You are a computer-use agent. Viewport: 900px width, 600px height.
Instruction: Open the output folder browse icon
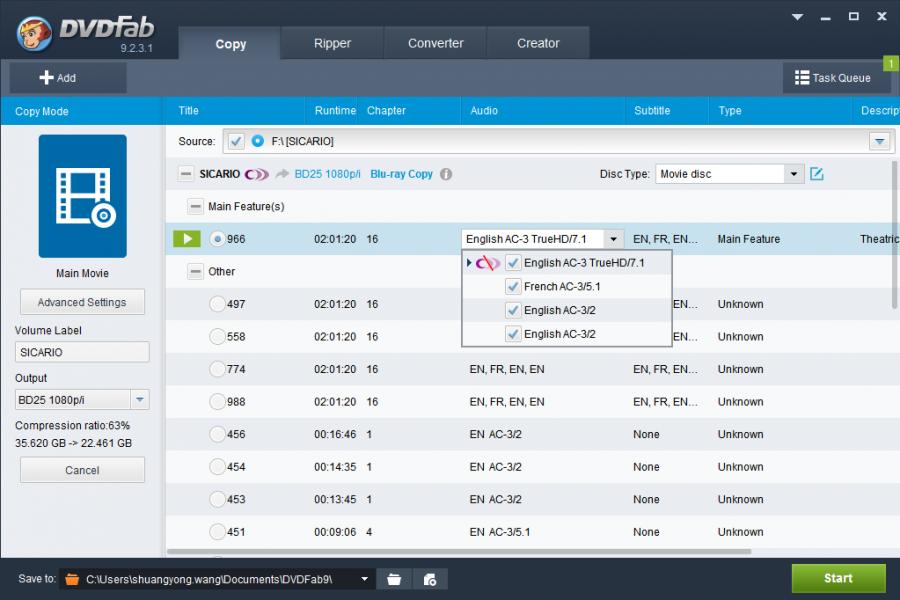coord(395,579)
